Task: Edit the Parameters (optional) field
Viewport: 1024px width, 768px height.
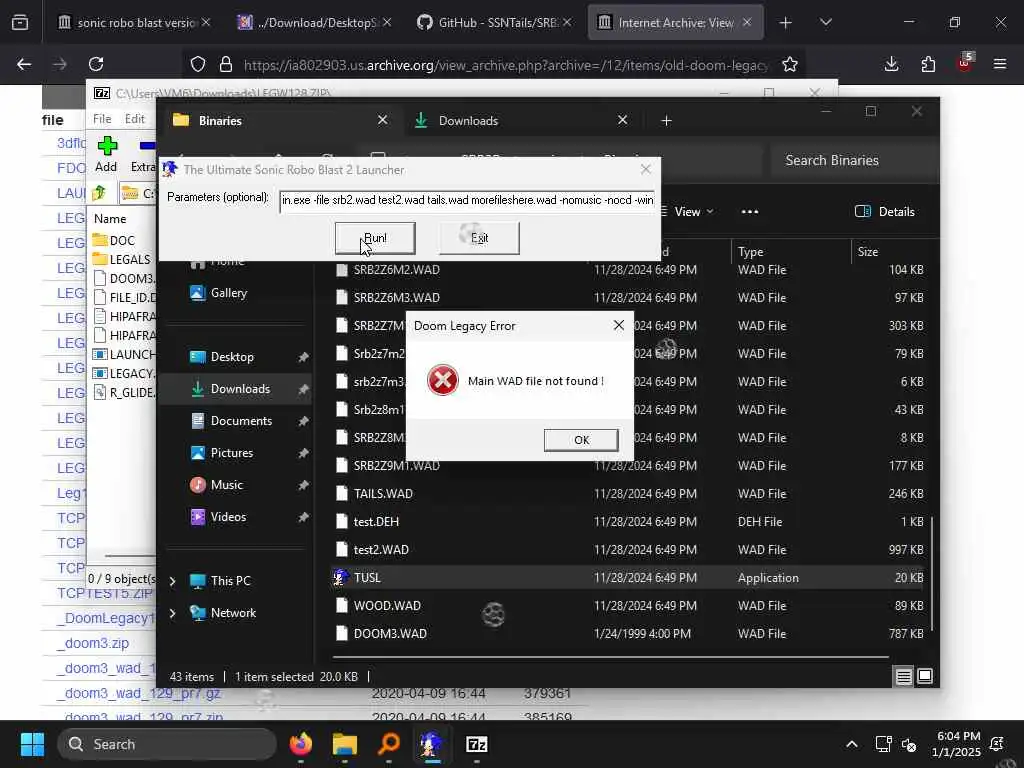Action: (x=466, y=200)
